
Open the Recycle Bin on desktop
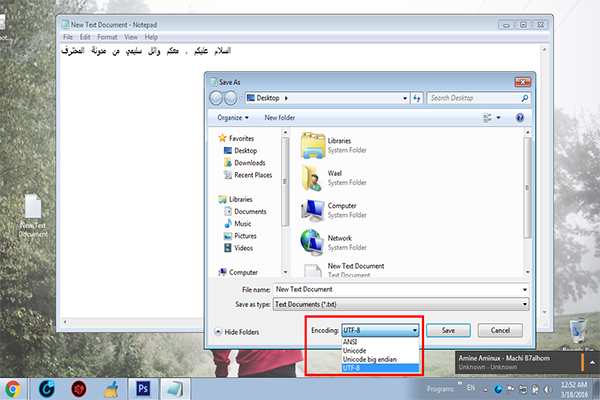[x=576, y=328]
